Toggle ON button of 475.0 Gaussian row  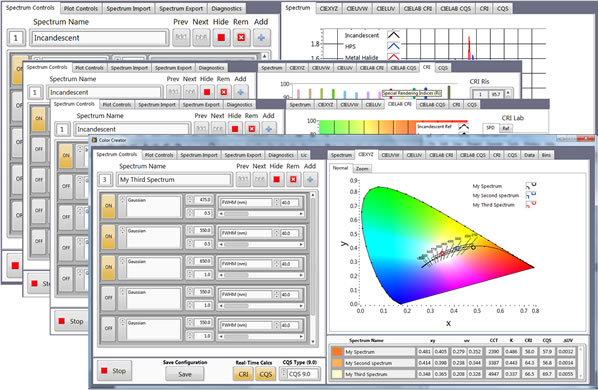[108, 205]
